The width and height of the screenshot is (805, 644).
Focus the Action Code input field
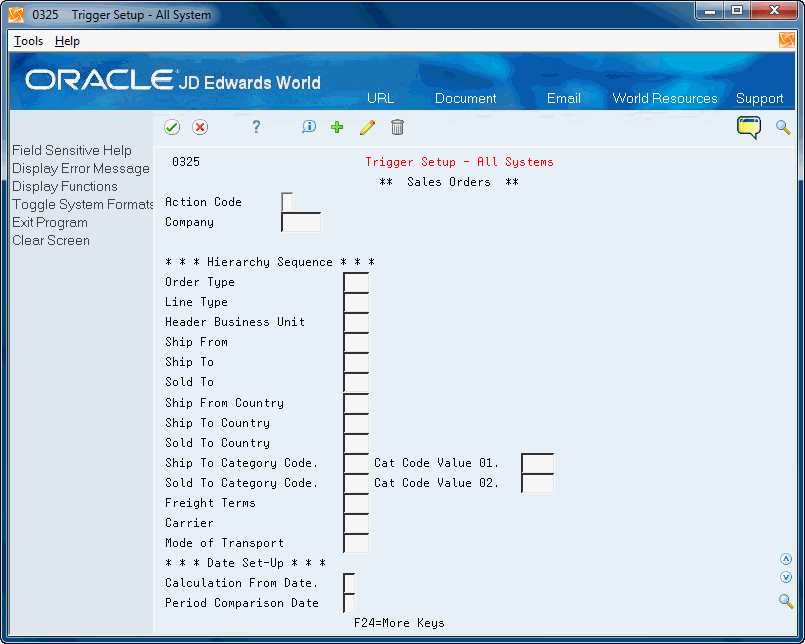tap(287, 202)
